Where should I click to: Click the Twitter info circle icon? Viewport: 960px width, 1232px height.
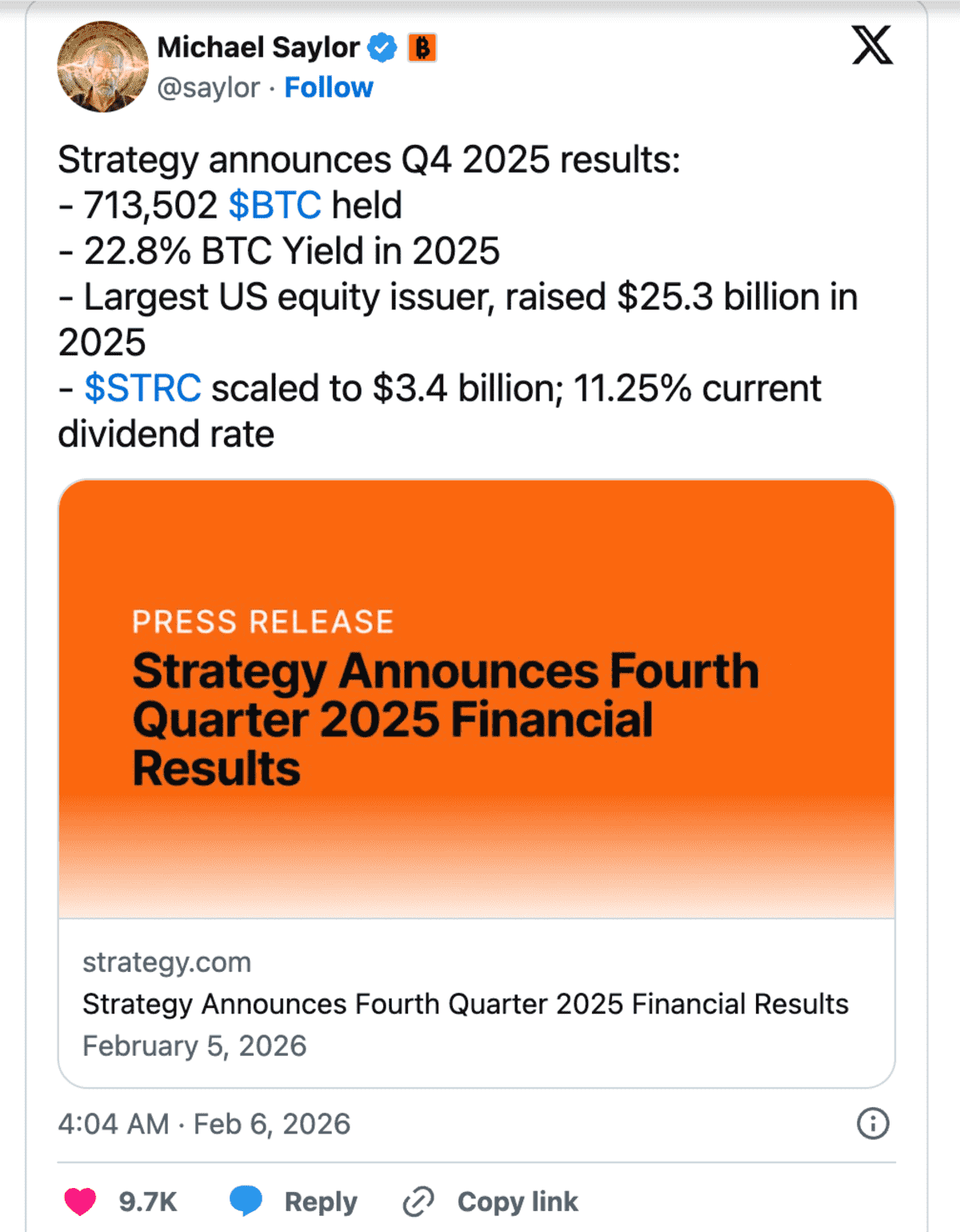873,1124
